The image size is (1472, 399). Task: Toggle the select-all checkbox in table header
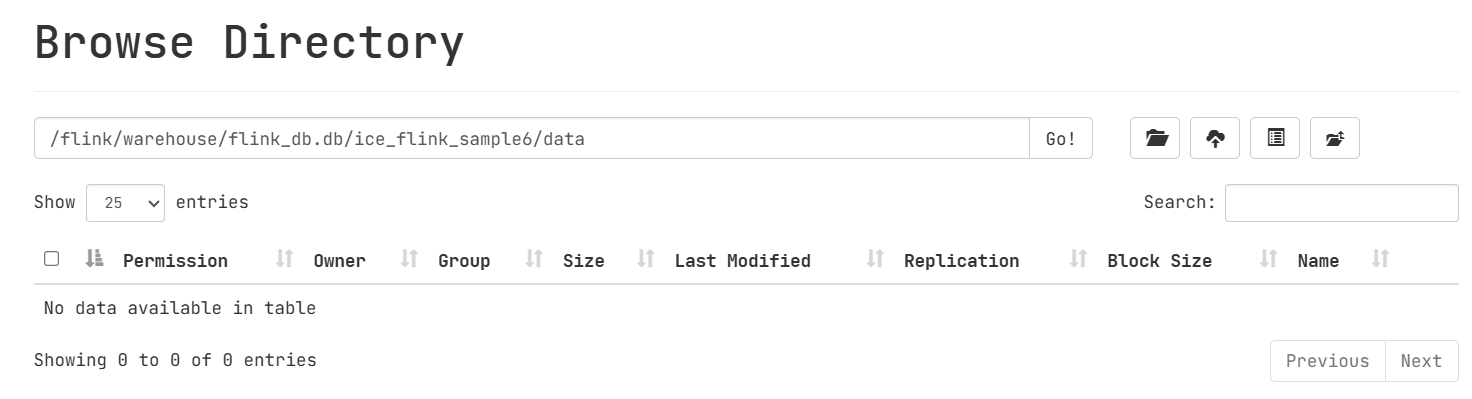(51, 259)
